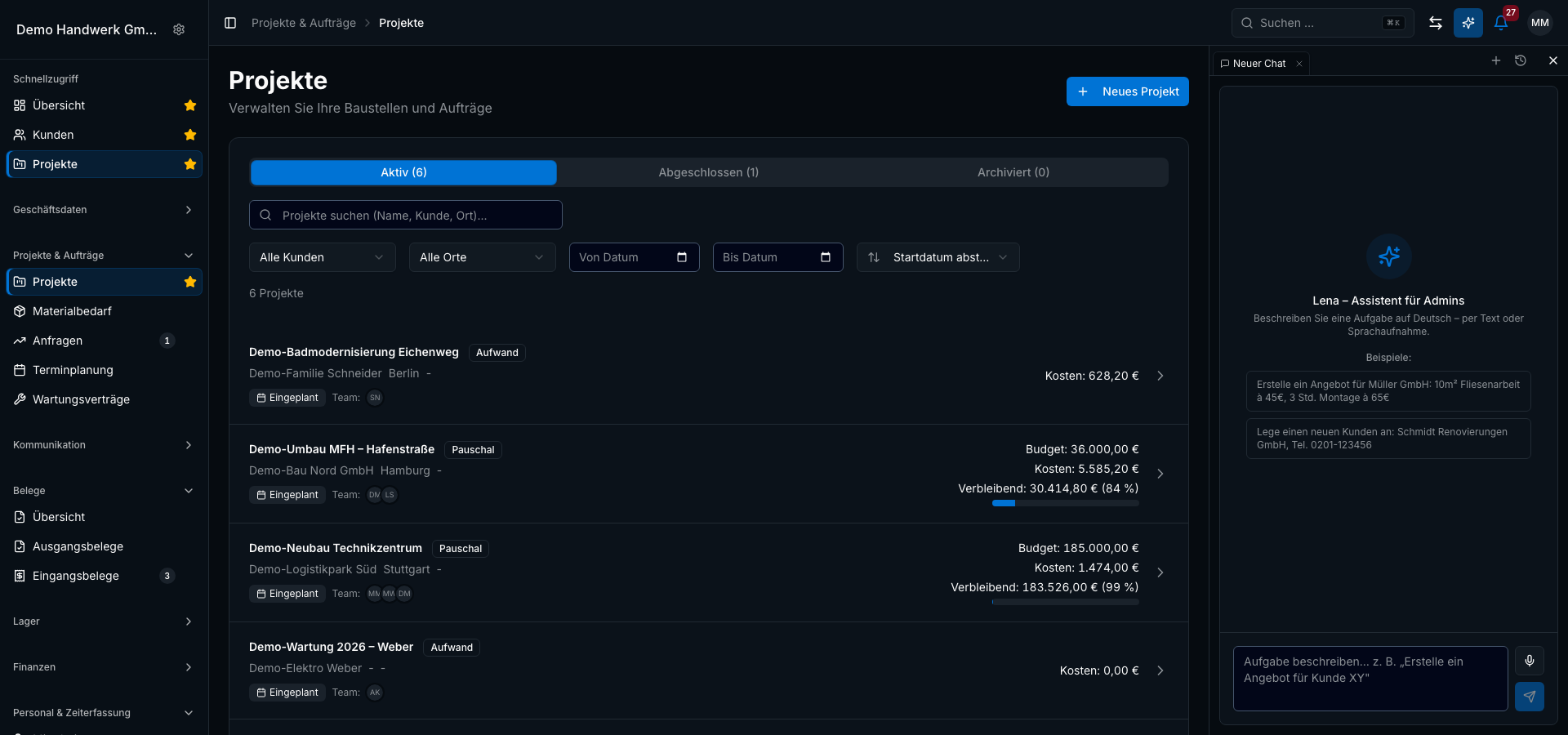
Task: Close the Neuer Chat tab
Action: click(x=1299, y=64)
